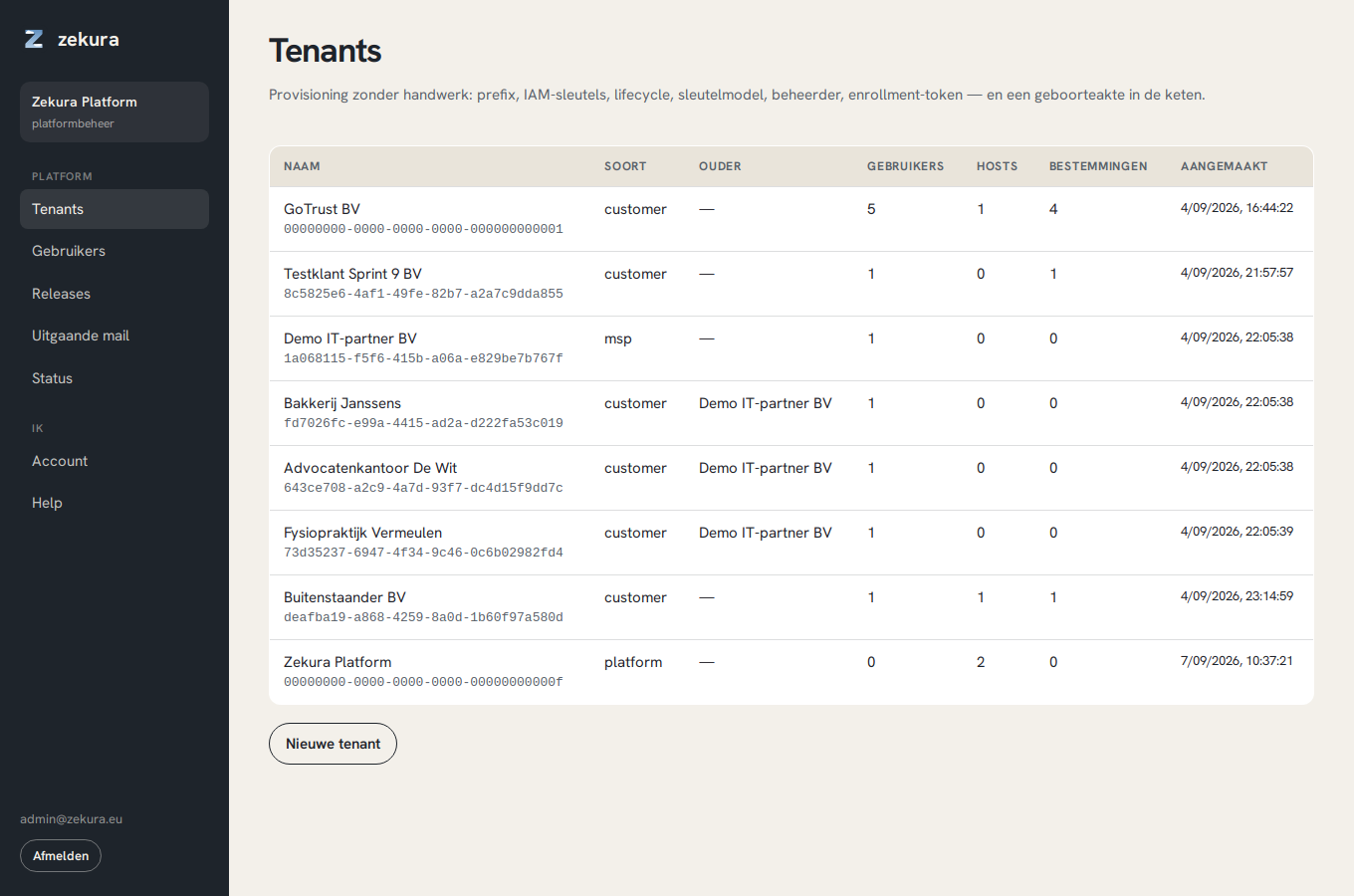Click the hosts count 2 for Zekura Platform
The image size is (1354, 896).
pyautogui.click(x=981, y=662)
